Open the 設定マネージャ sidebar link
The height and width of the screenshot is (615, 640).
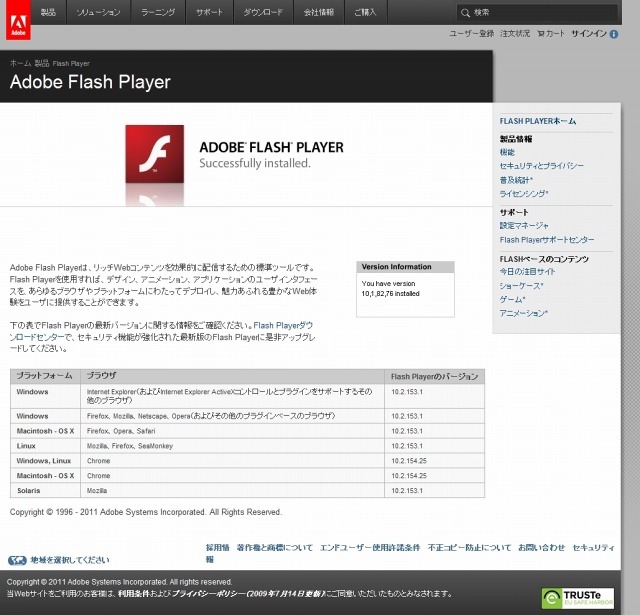524,226
